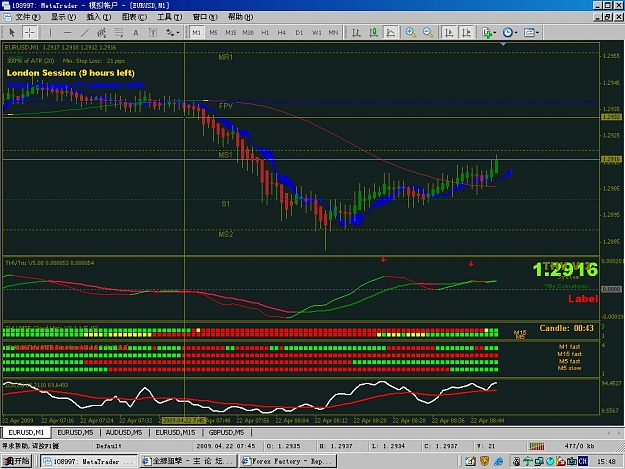
Task: Toggle chart auto scroll
Action: (x=449, y=33)
